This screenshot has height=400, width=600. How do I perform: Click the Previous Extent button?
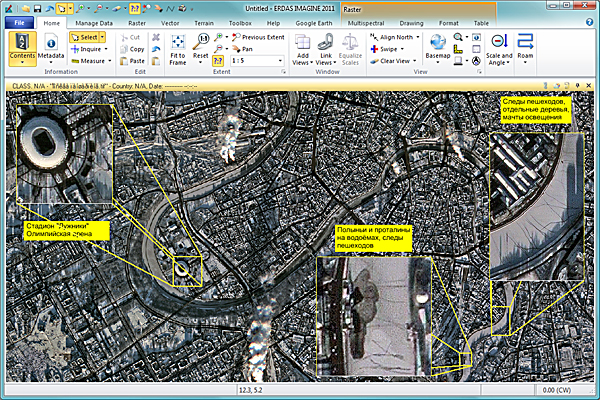pyautogui.click(x=259, y=37)
